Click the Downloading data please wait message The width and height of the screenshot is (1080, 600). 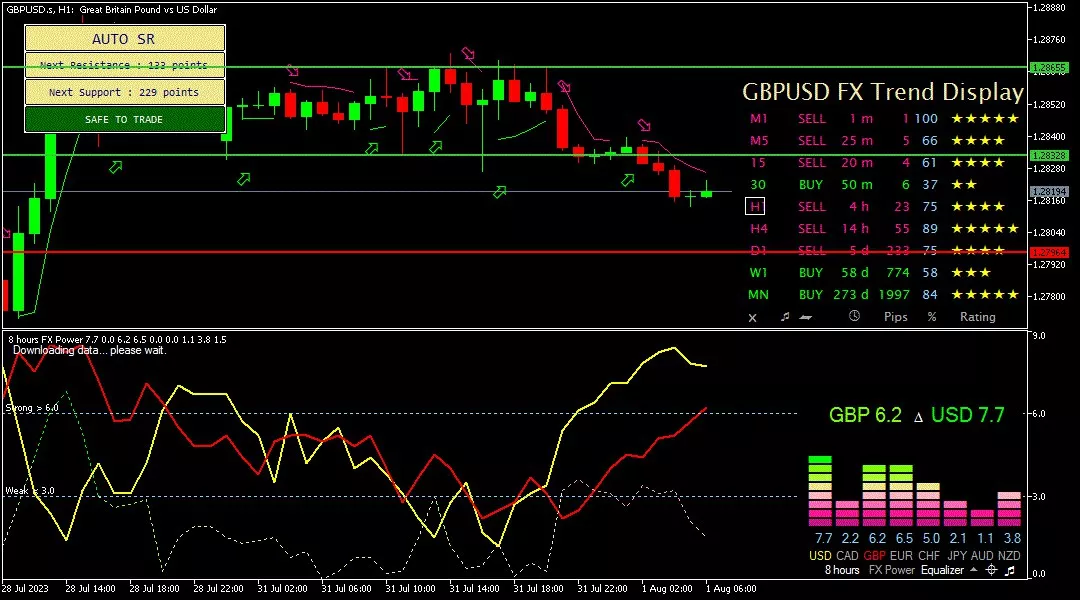point(90,351)
